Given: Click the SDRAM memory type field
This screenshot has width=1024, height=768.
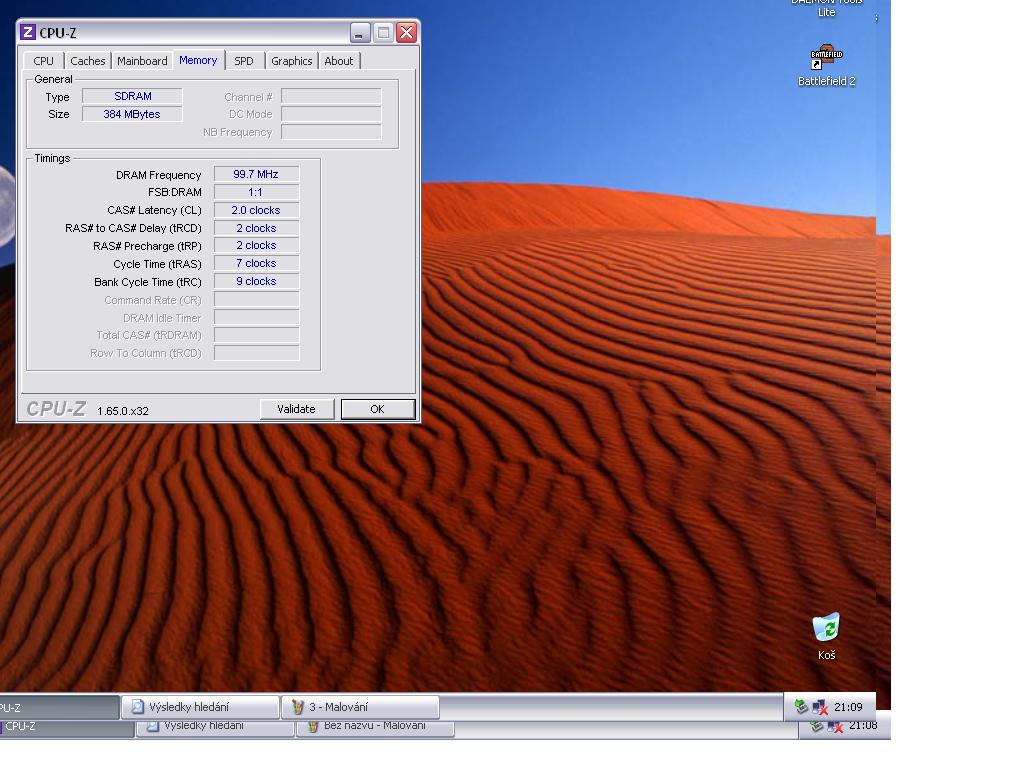Looking at the screenshot, I should [x=132, y=97].
